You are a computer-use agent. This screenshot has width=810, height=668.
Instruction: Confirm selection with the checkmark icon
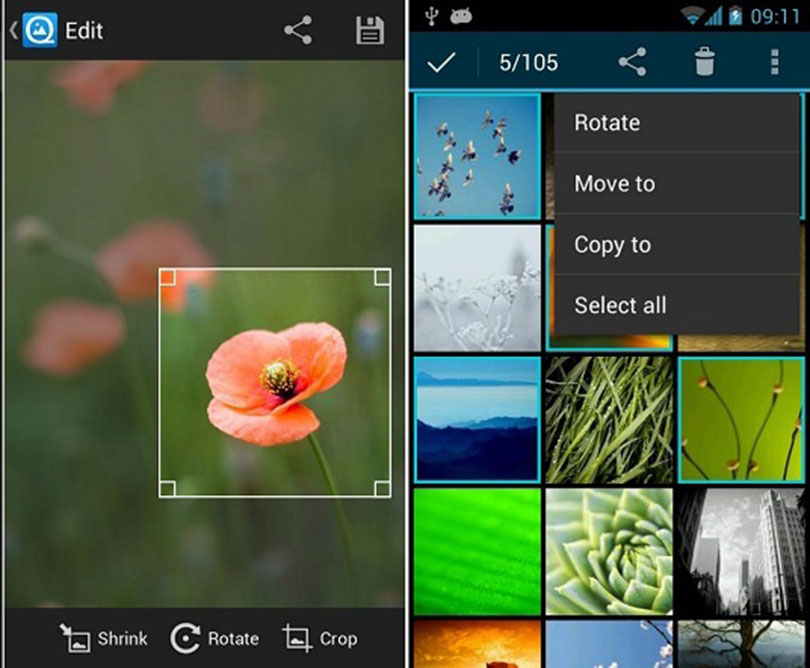[442, 63]
